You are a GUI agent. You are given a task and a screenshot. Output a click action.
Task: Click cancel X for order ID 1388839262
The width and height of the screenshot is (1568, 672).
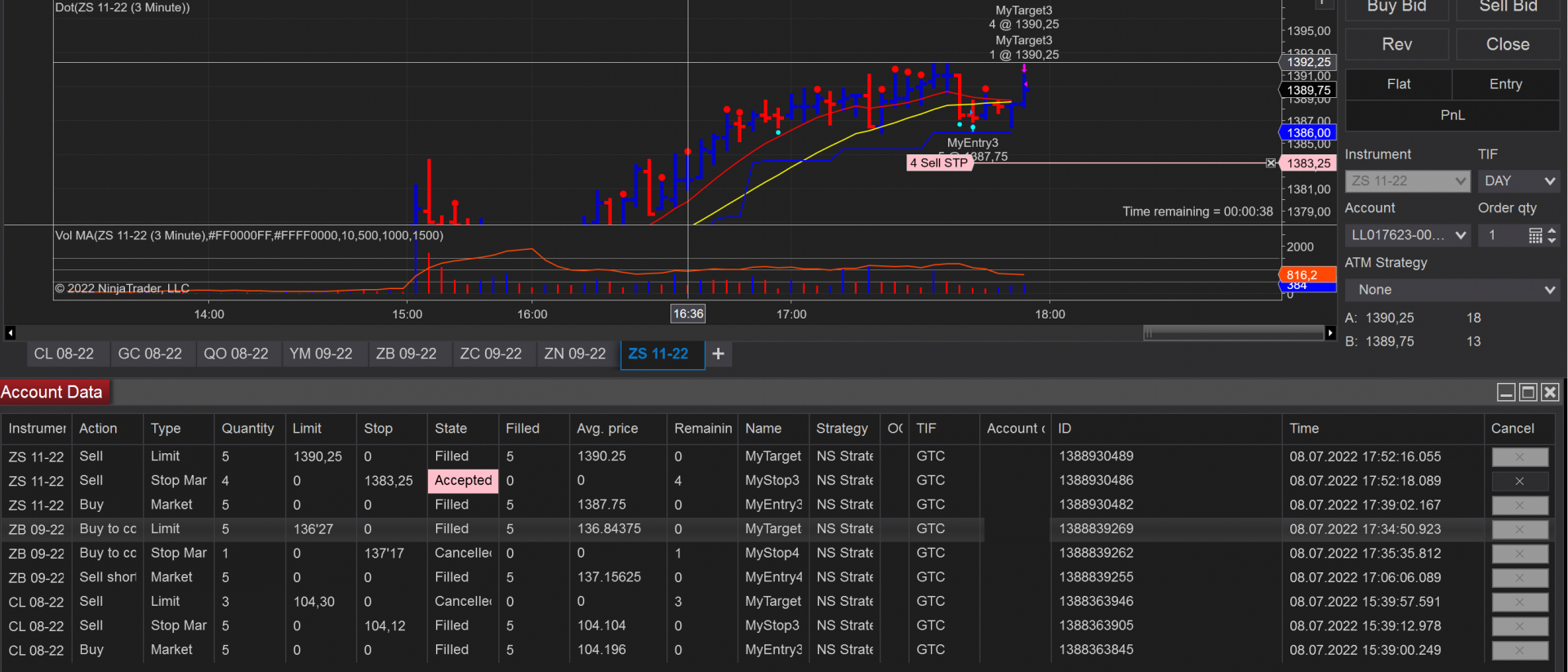[x=1520, y=554]
